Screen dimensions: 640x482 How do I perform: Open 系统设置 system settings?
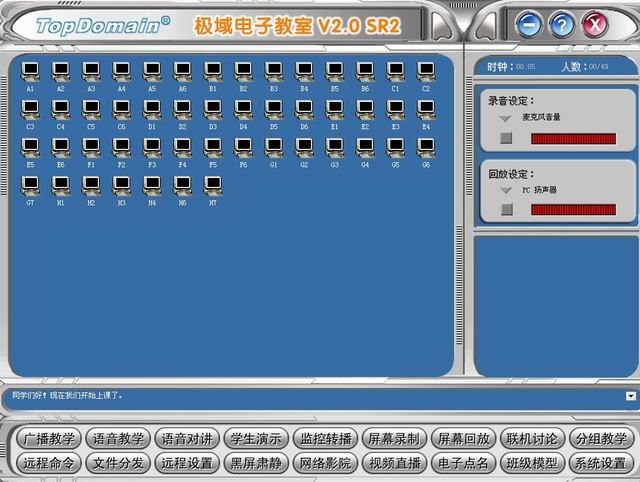(x=599, y=463)
